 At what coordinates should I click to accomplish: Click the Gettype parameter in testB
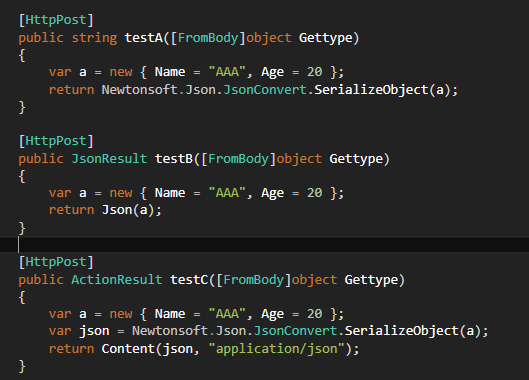(356, 159)
